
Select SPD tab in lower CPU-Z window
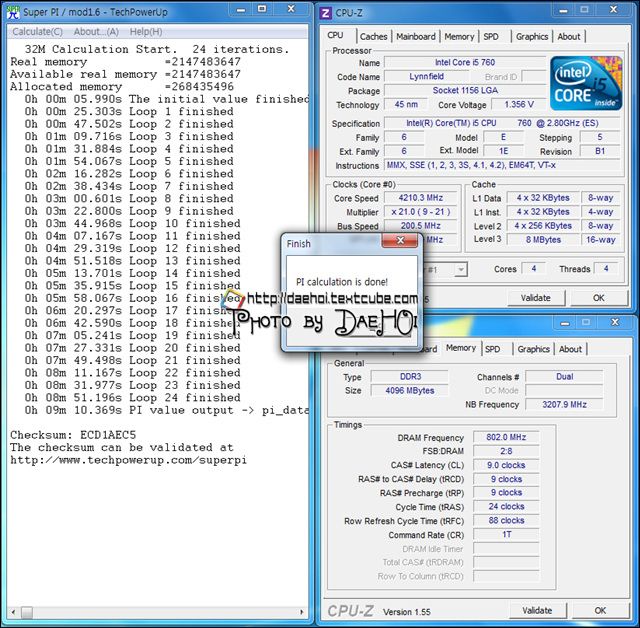tap(493, 349)
